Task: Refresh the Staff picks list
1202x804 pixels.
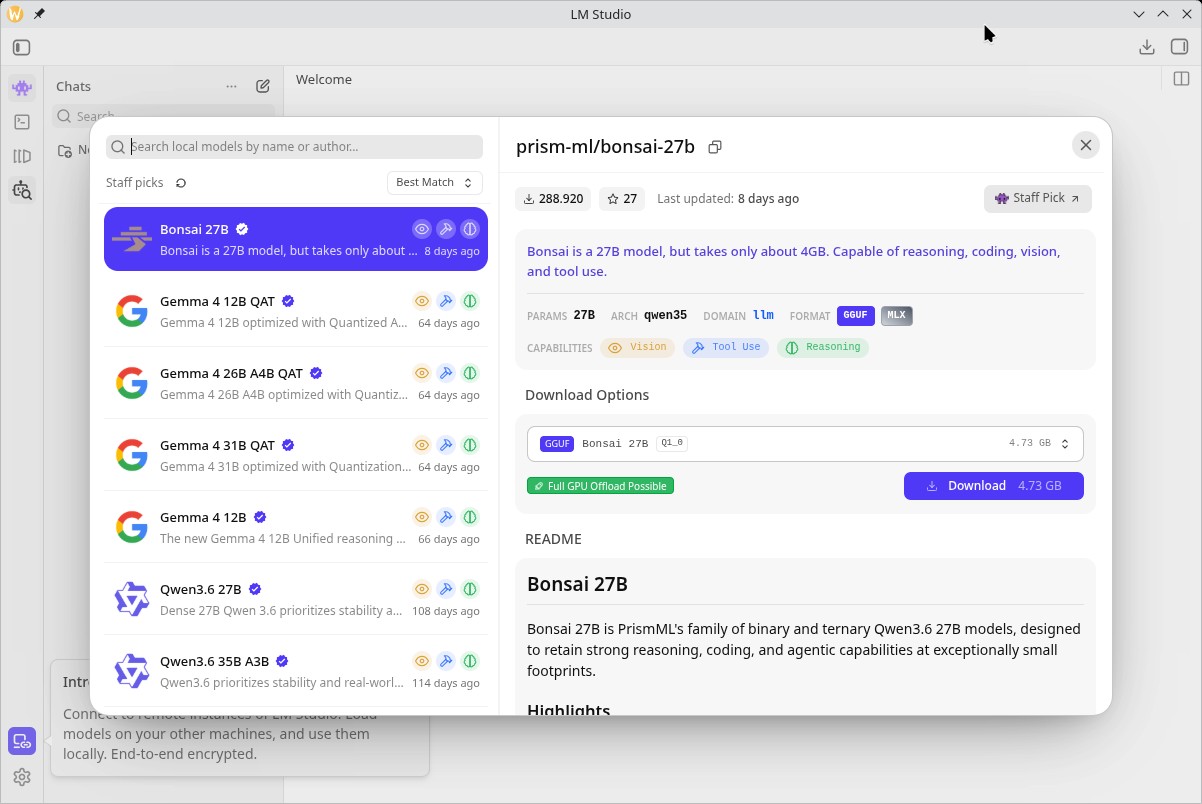Action: point(181,183)
